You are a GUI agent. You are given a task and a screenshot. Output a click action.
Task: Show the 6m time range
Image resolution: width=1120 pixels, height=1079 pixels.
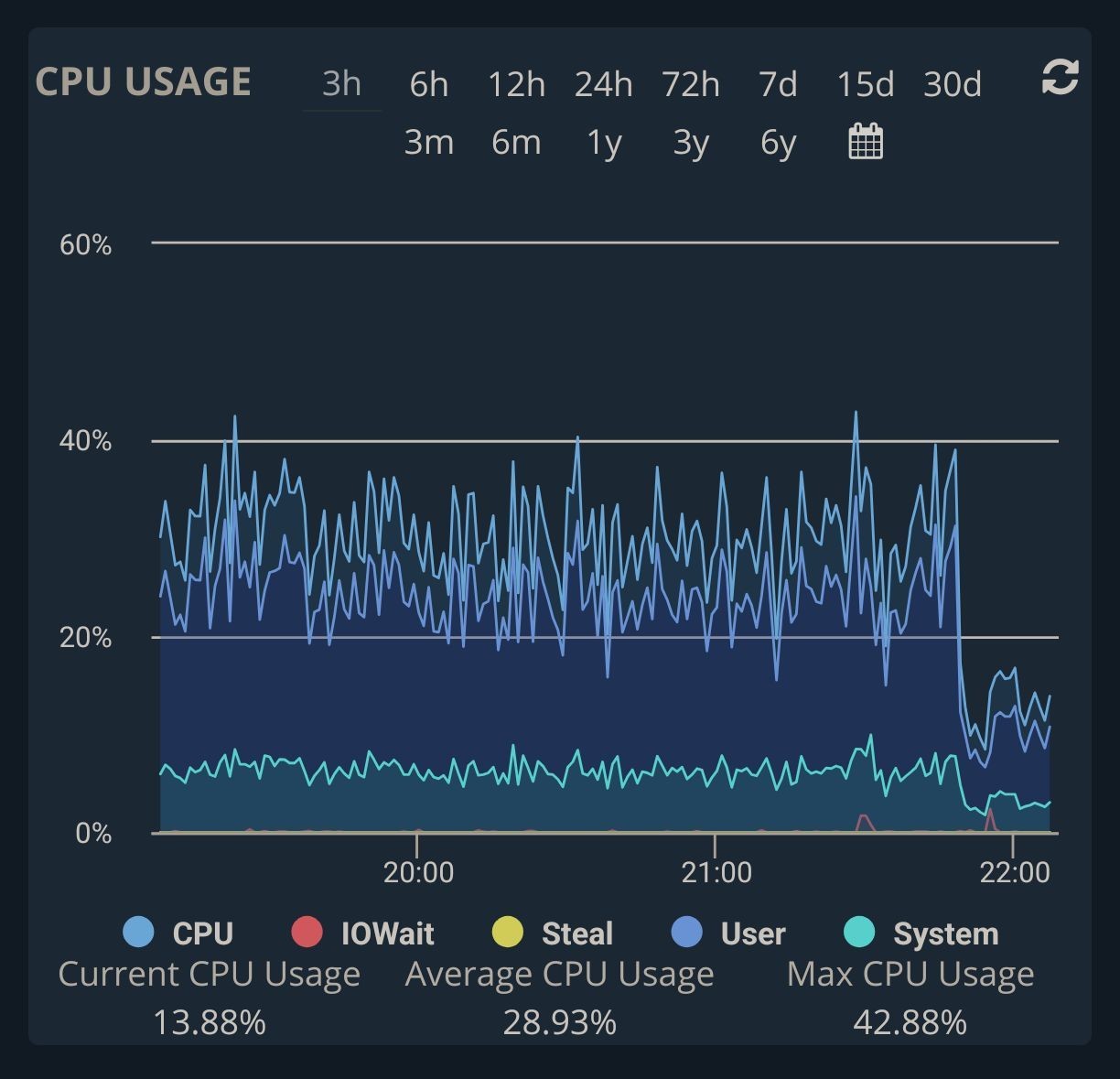coord(516,143)
